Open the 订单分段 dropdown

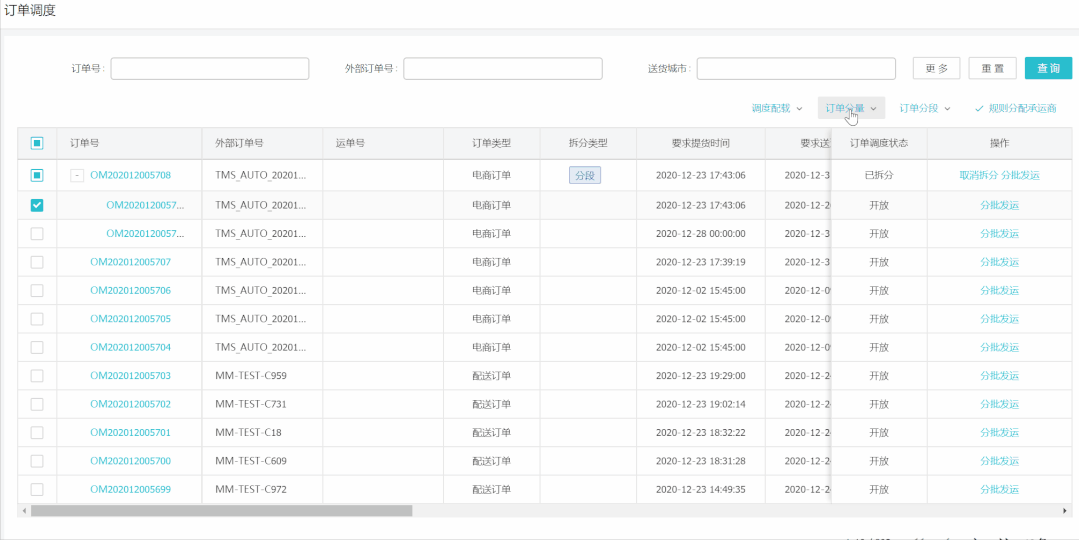pyautogui.click(x=924, y=108)
